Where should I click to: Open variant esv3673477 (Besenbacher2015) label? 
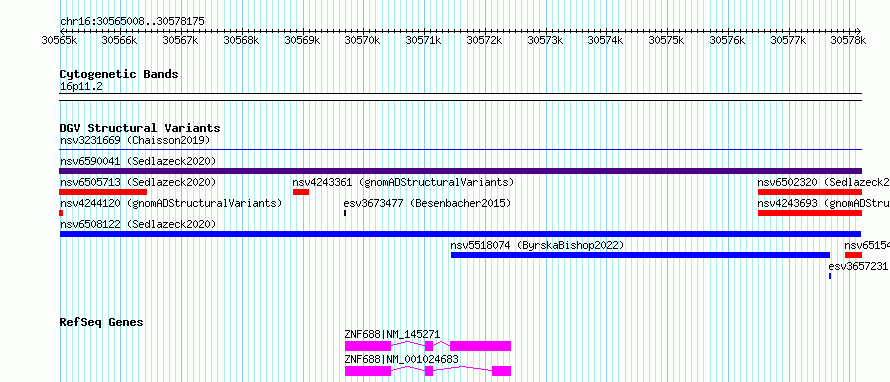tap(427, 203)
